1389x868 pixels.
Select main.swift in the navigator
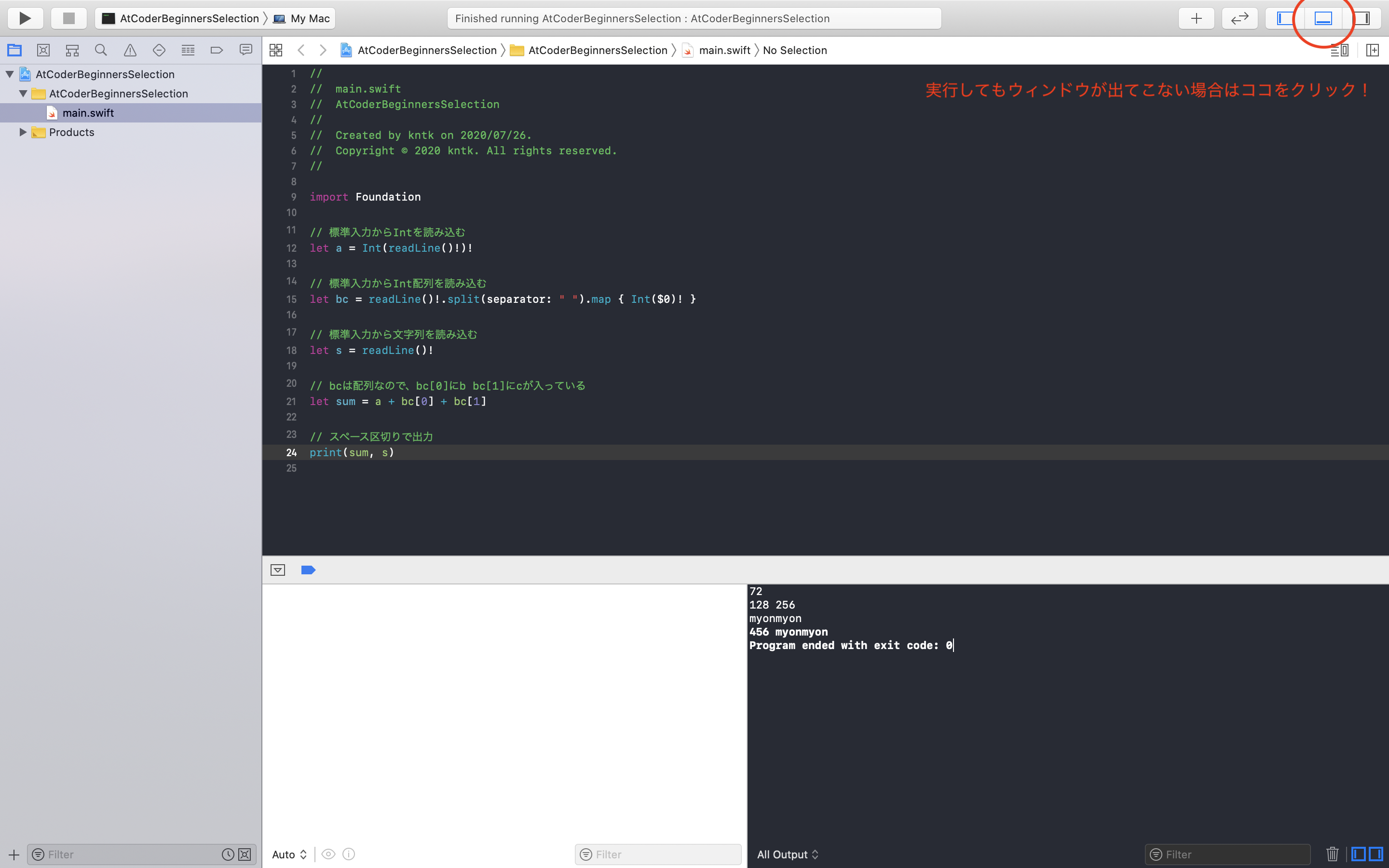coord(130,113)
